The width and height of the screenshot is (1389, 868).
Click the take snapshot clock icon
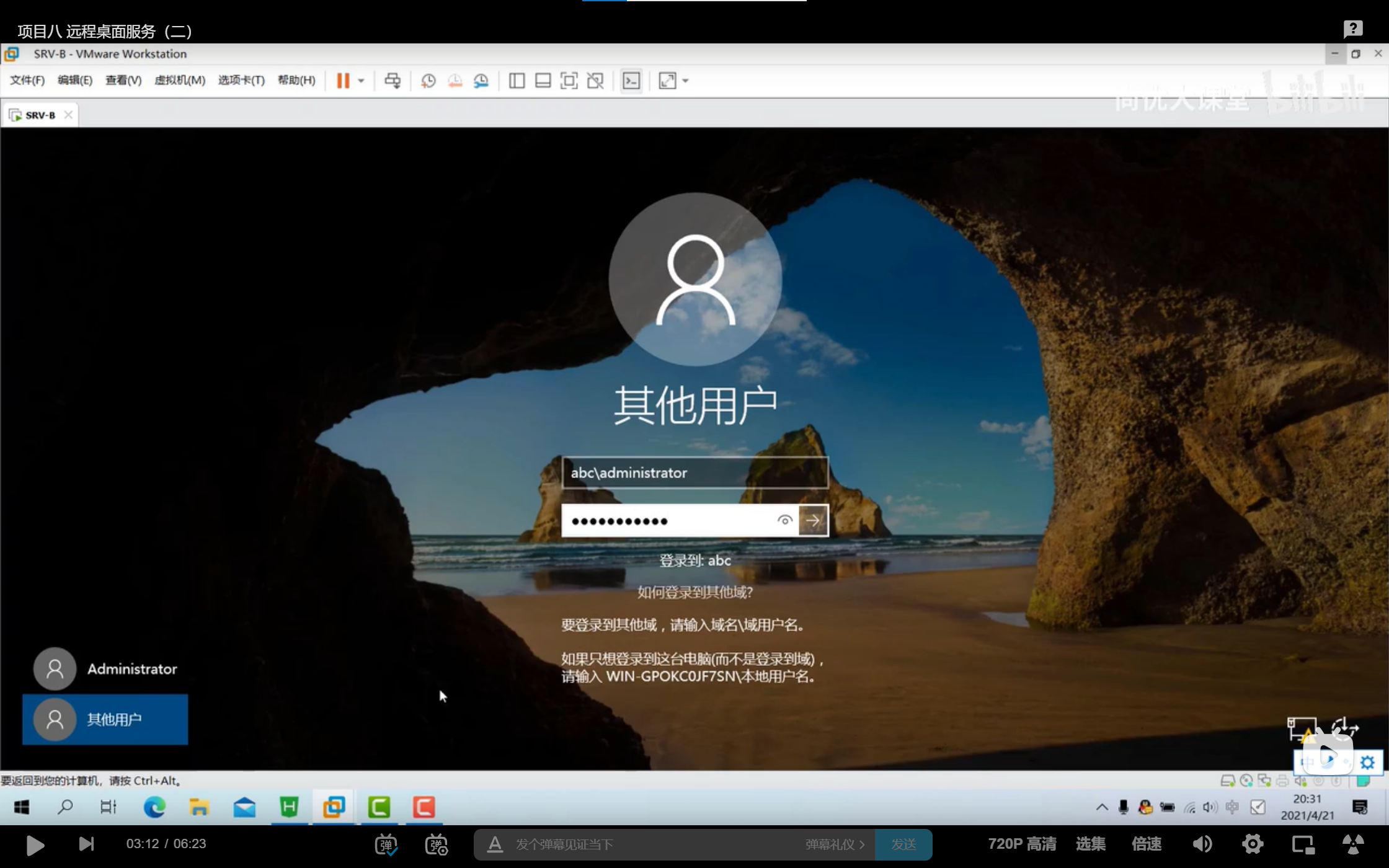(428, 81)
